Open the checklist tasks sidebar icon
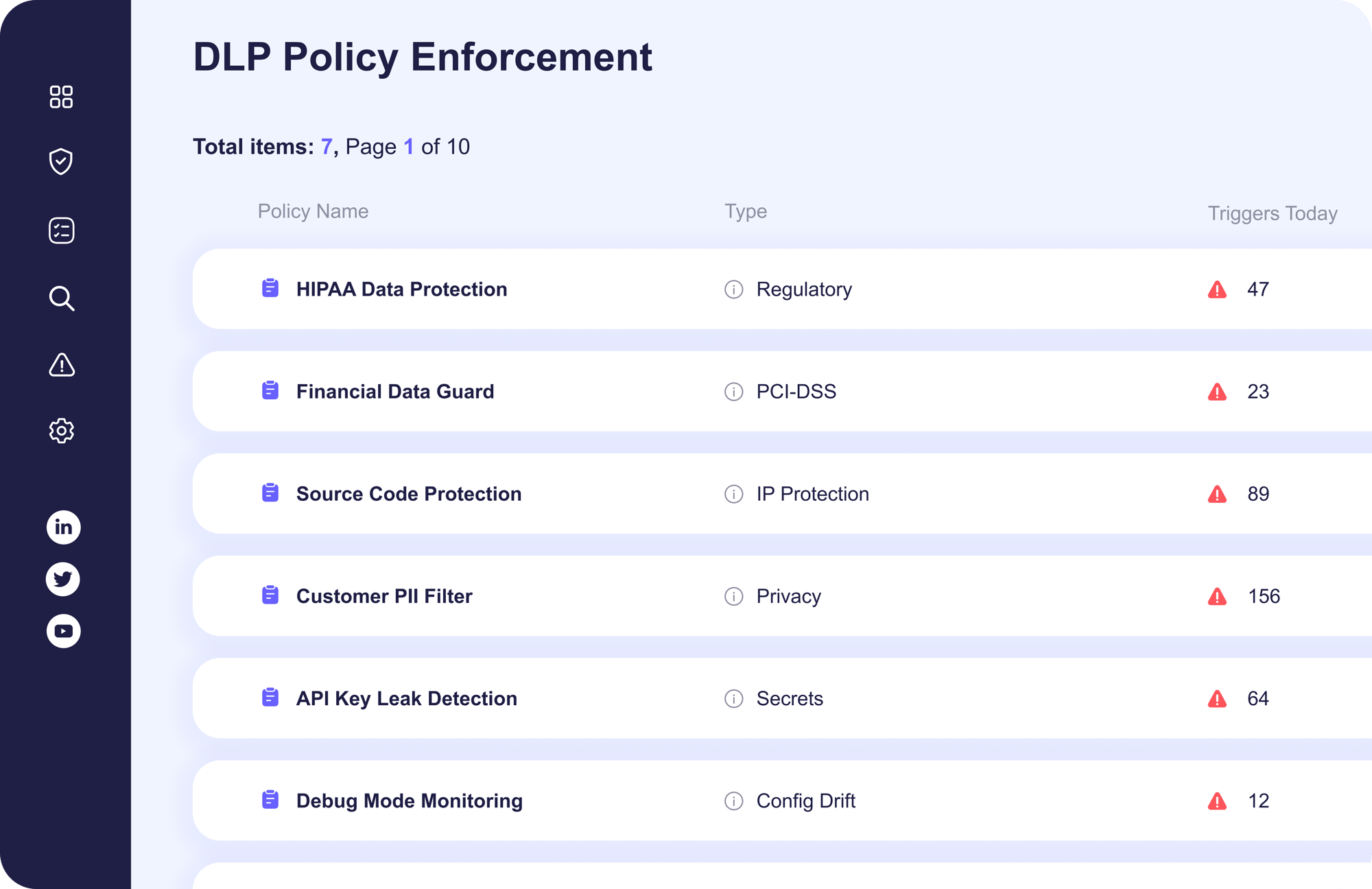The height and width of the screenshot is (889, 1372). 61,230
